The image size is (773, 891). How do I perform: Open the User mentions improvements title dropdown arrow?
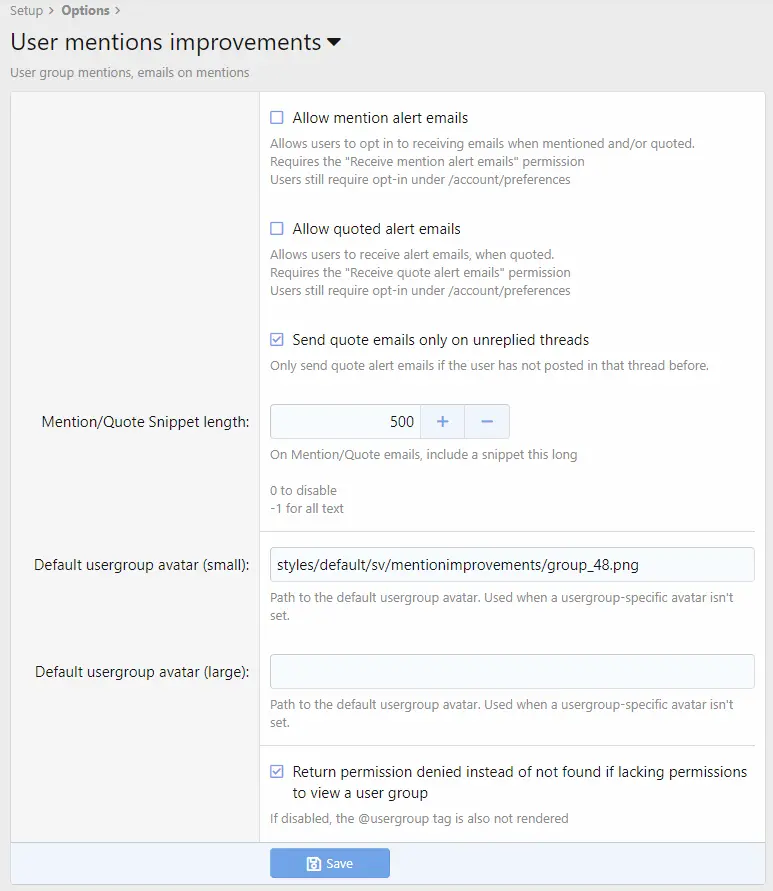[334, 42]
